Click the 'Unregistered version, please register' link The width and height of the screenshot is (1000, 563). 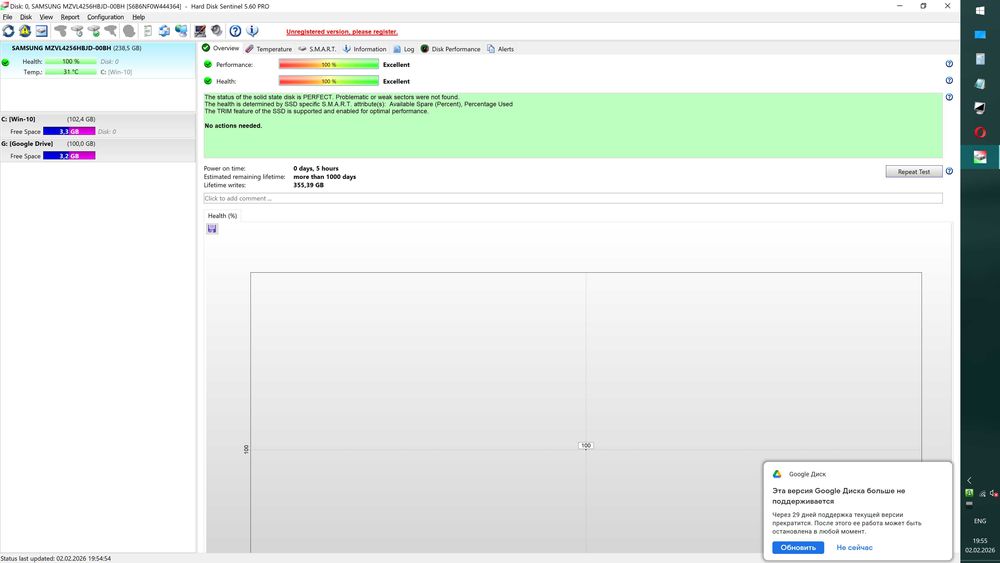pyautogui.click(x=342, y=32)
